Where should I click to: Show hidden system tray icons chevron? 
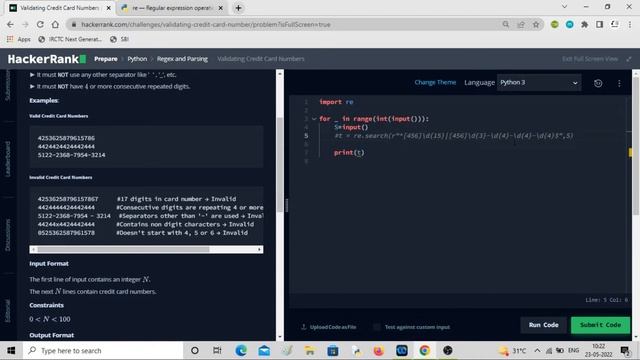tap(537, 351)
